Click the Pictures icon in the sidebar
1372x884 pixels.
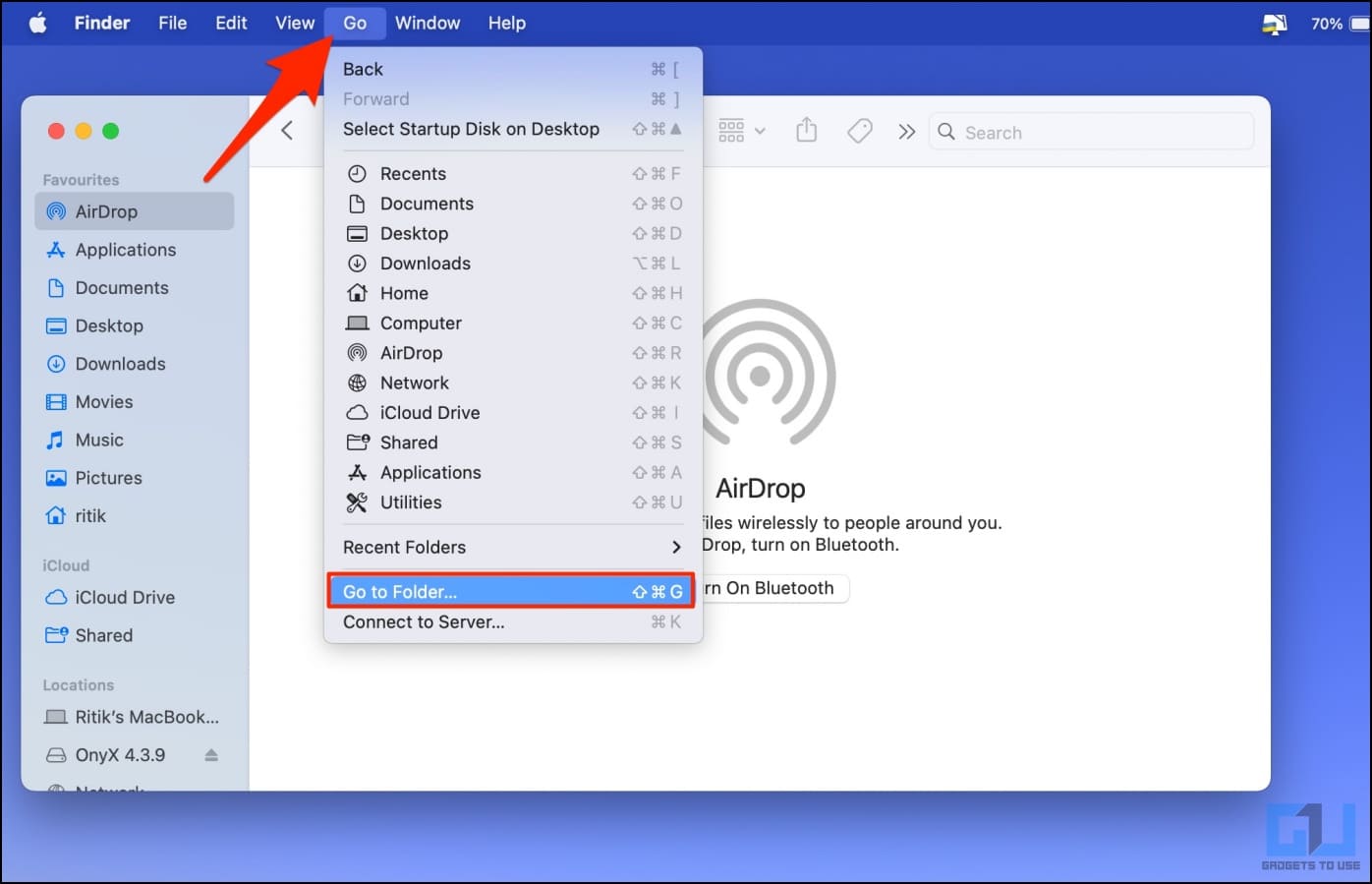(56, 478)
